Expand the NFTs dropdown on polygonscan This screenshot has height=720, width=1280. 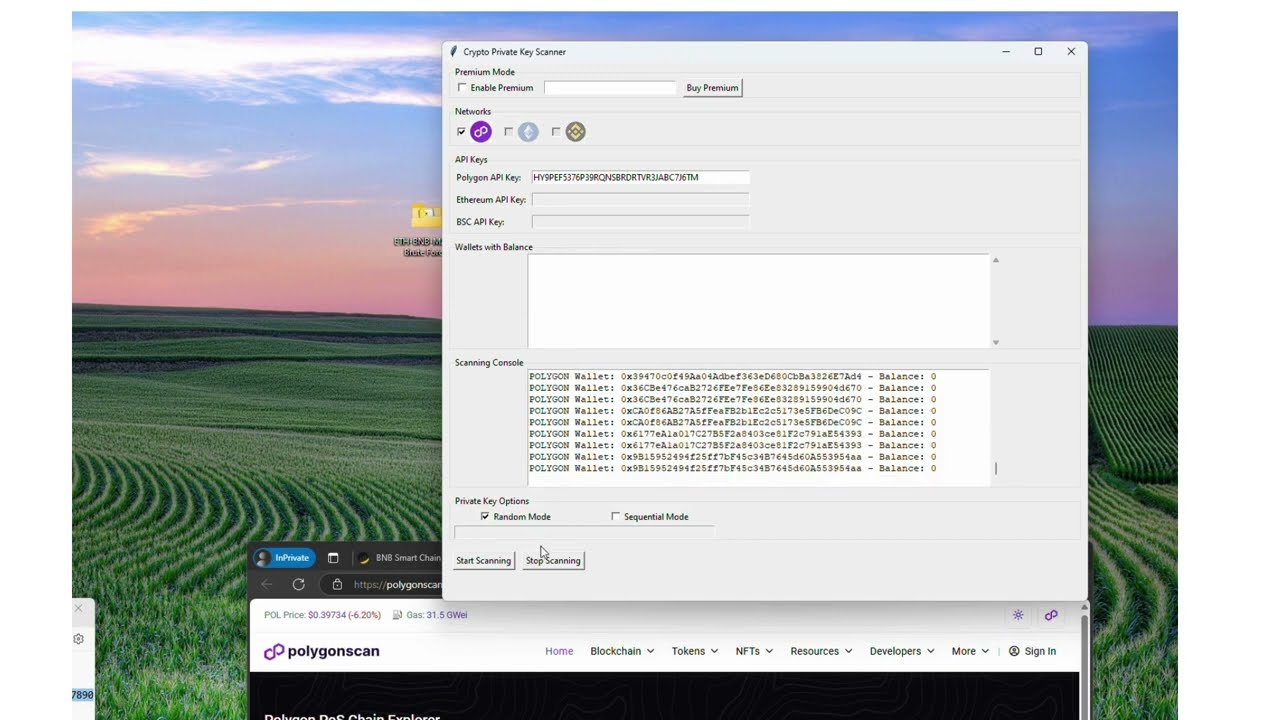tap(754, 651)
